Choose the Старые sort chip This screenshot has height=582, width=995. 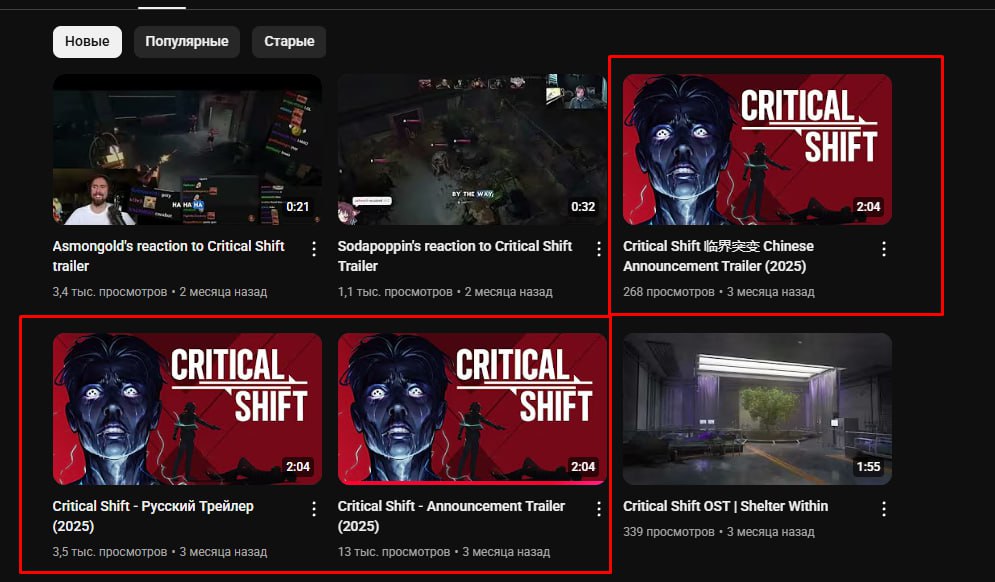point(289,41)
